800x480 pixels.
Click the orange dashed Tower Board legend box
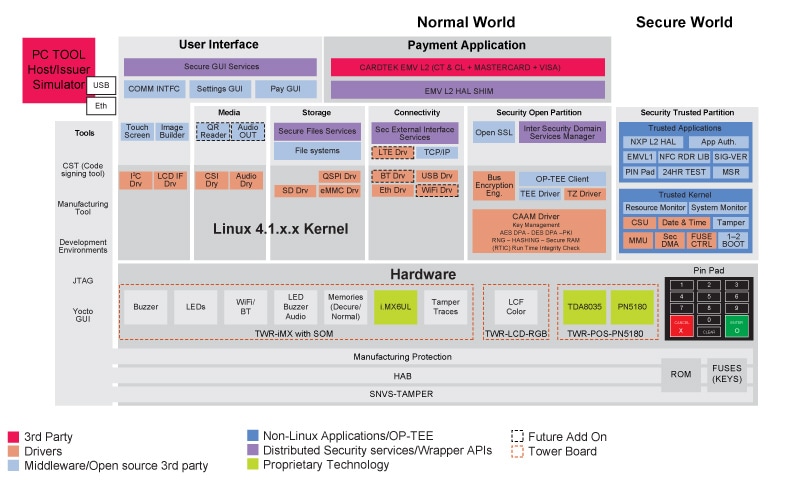(x=517, y=451)
